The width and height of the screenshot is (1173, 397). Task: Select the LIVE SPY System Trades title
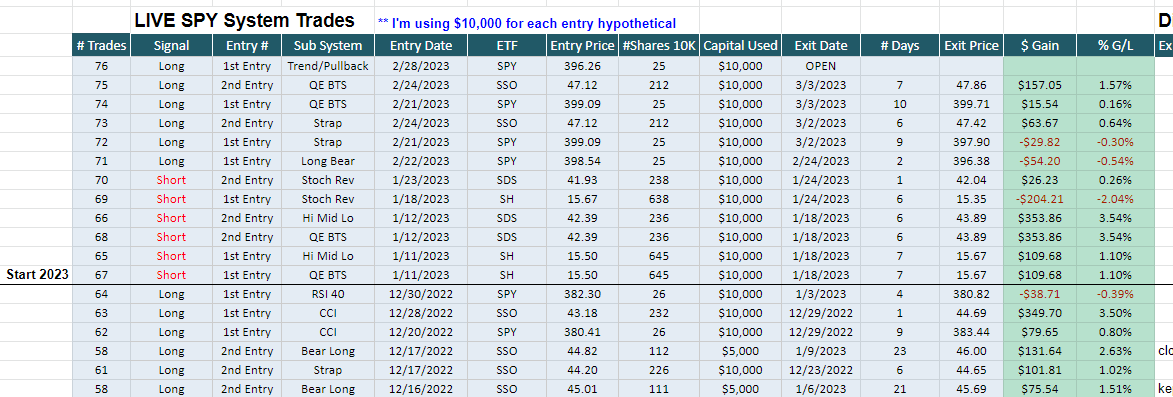(x=244, y=22)
